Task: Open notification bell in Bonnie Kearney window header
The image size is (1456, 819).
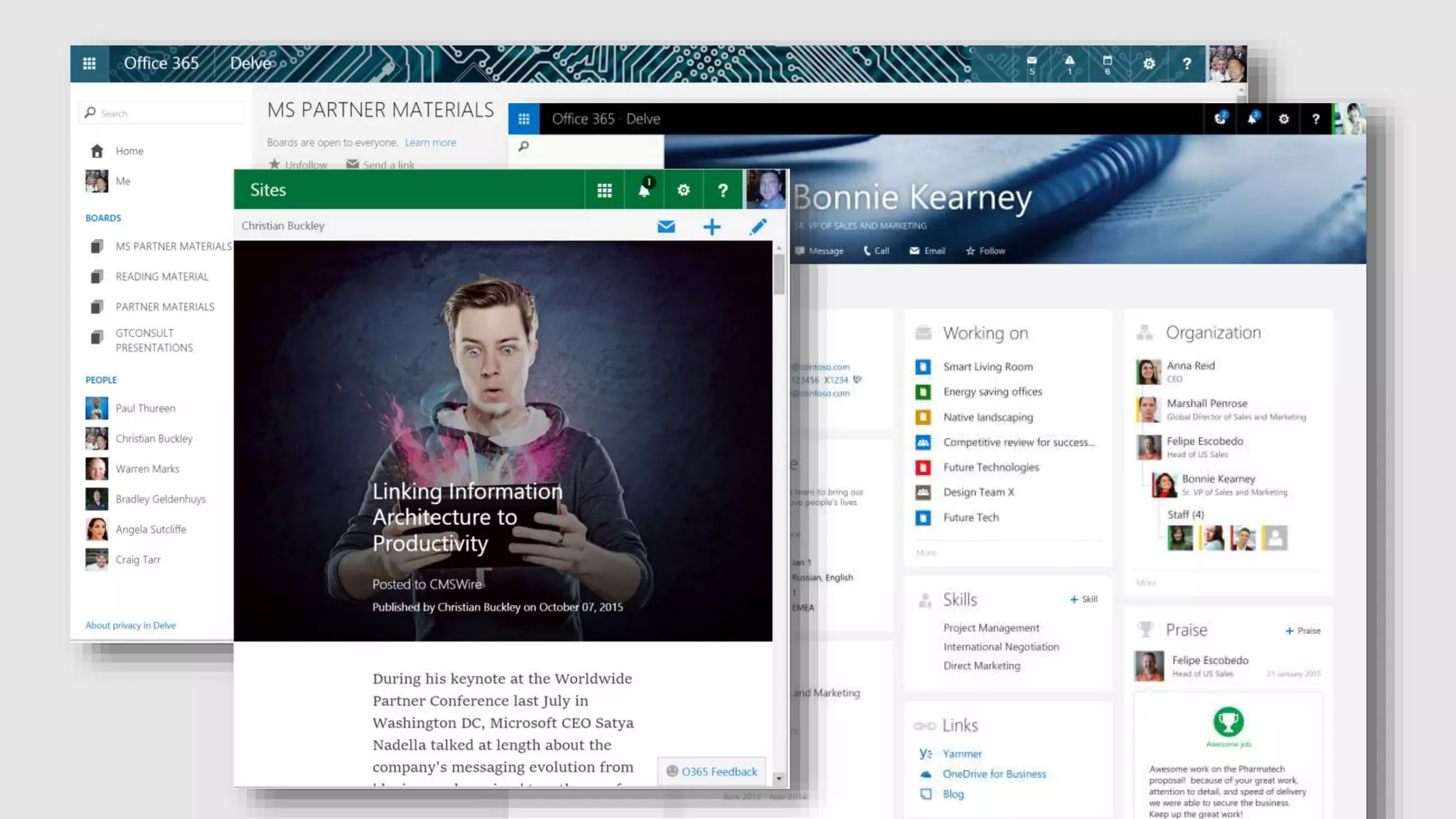Action: [x=1252, y=118]
